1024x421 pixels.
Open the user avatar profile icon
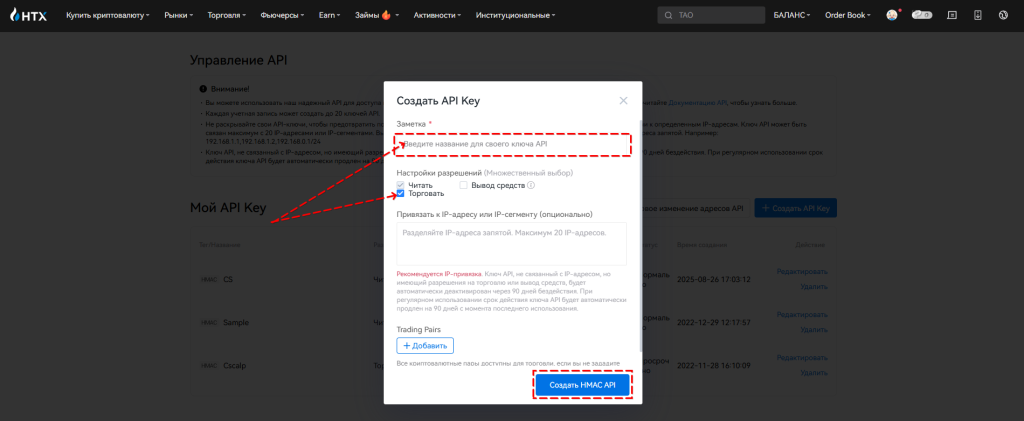(x=892, y=15)
